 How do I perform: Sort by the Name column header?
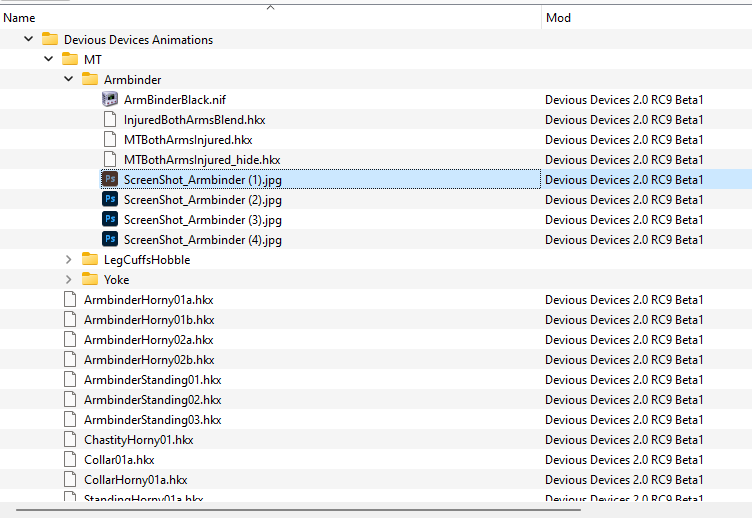pos(270,18)
